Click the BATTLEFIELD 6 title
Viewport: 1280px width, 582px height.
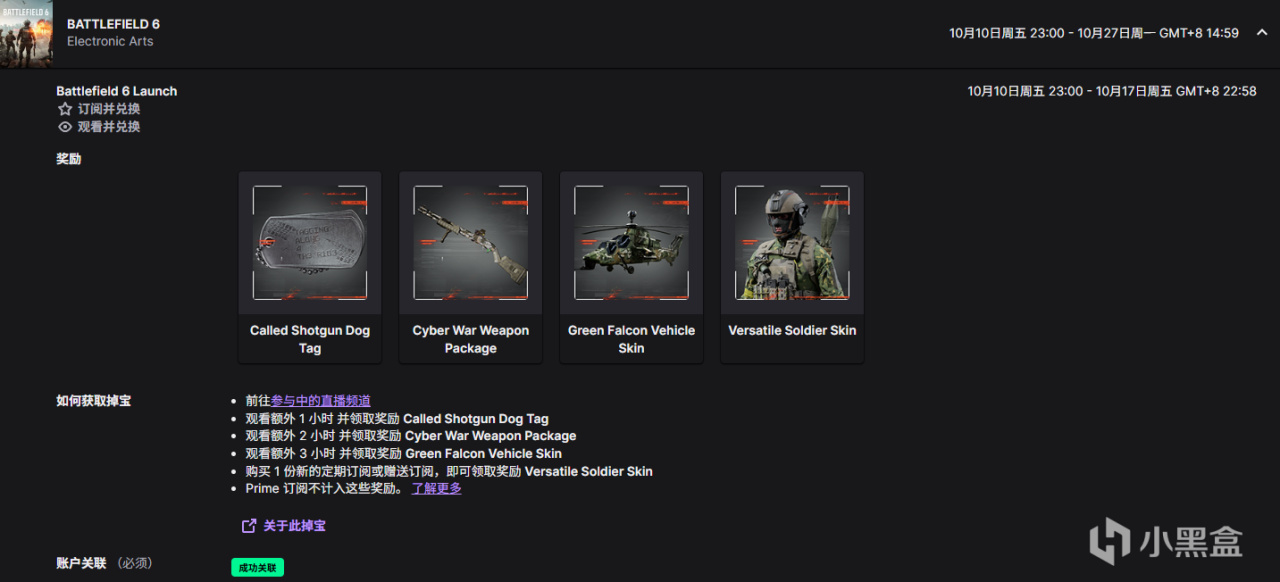pyautogui.click(x=113, y=24)
